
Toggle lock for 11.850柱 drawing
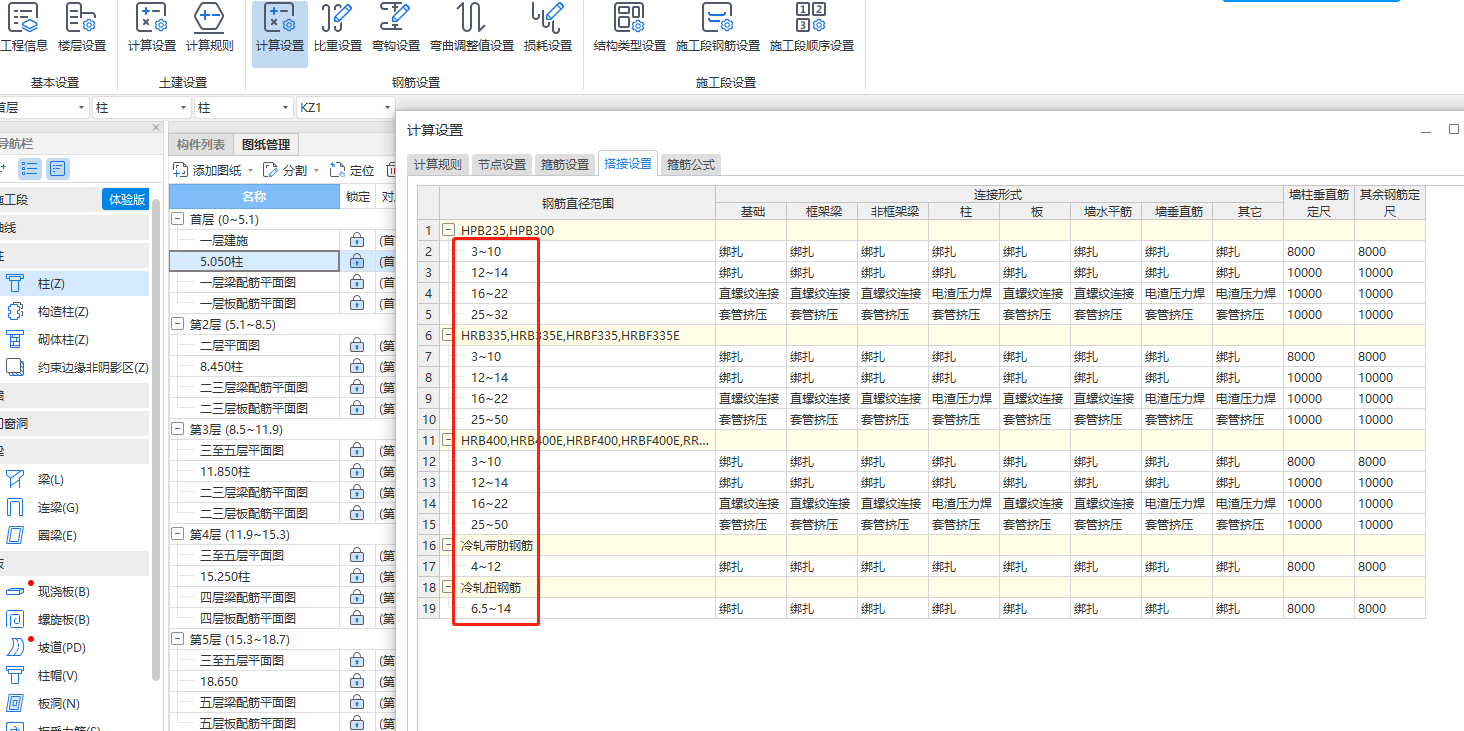pos(357,472)
